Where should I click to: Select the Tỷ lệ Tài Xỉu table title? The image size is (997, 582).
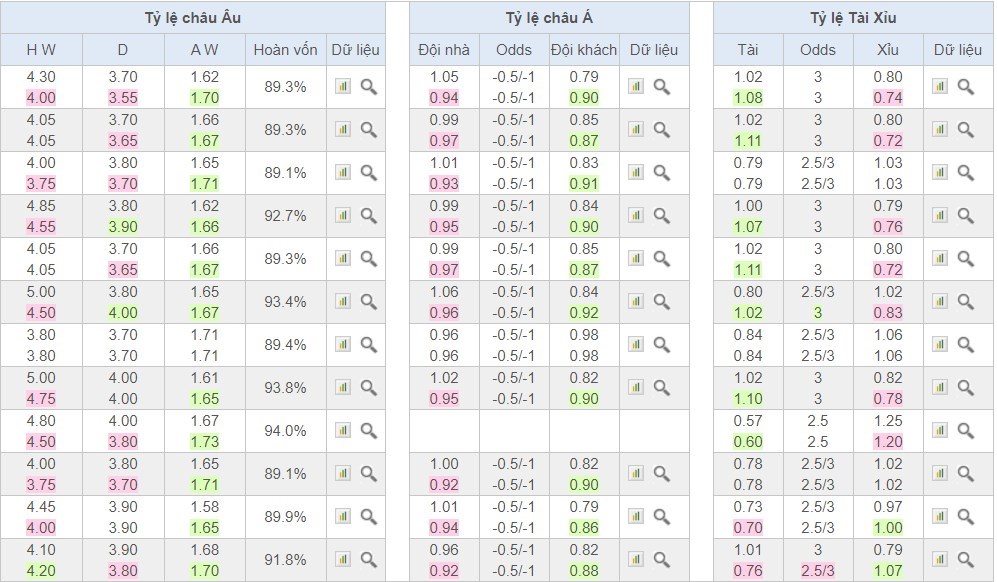click(853, 18)
